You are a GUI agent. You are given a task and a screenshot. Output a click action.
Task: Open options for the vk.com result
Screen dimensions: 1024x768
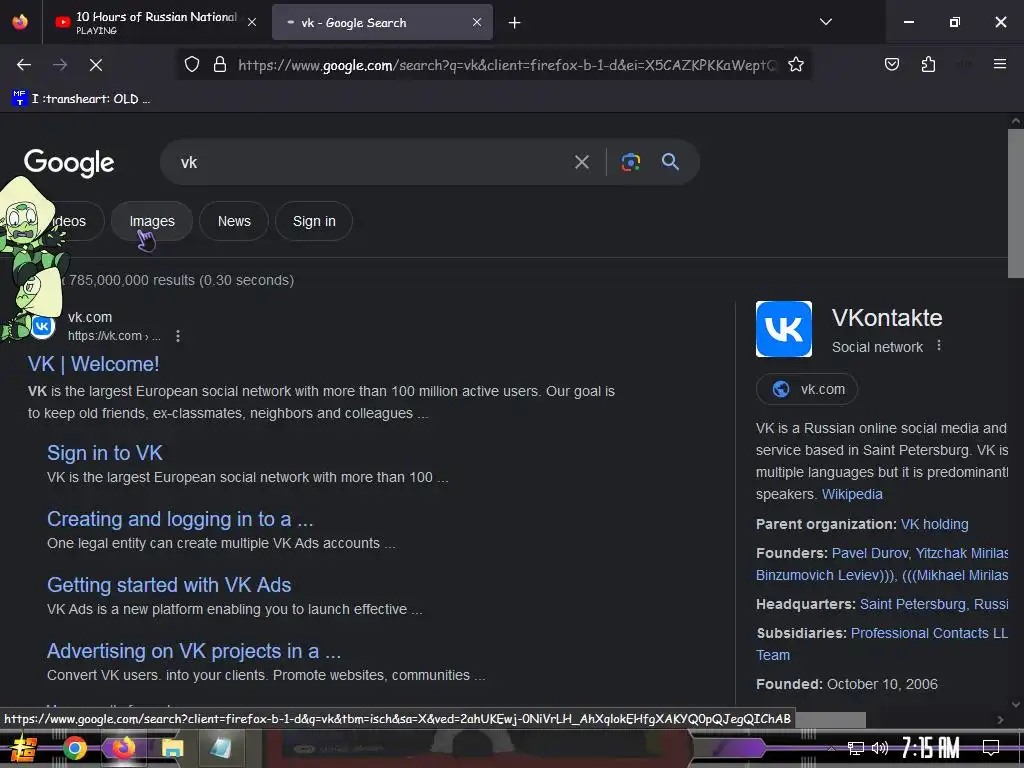[x=178, y=336]
